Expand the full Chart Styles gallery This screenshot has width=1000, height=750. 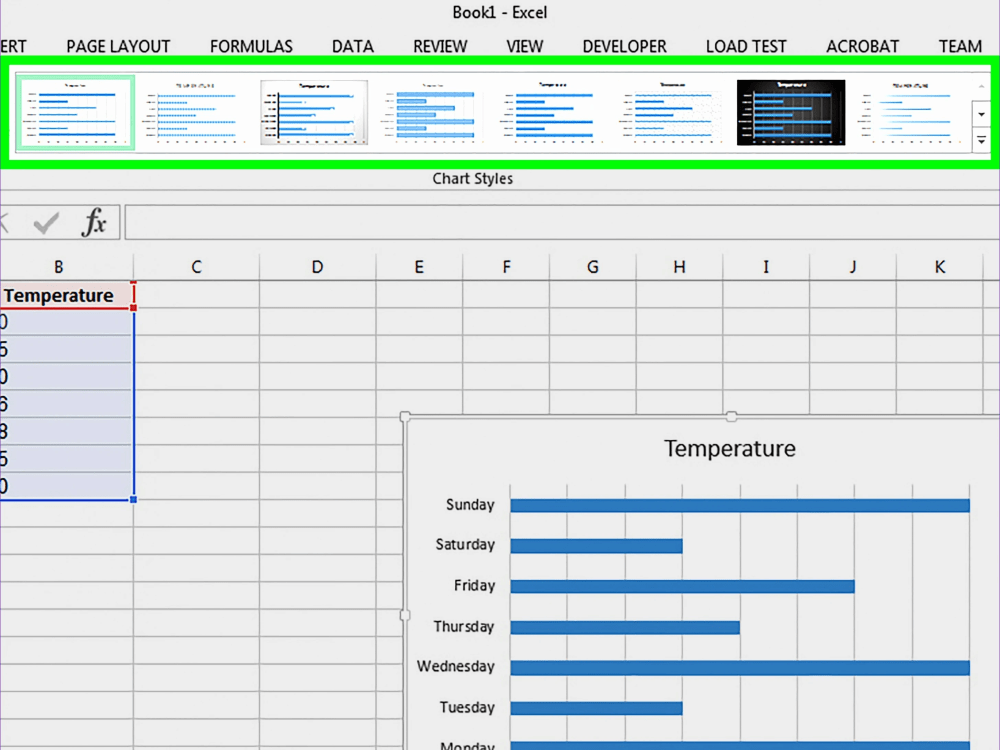[982, 140]
